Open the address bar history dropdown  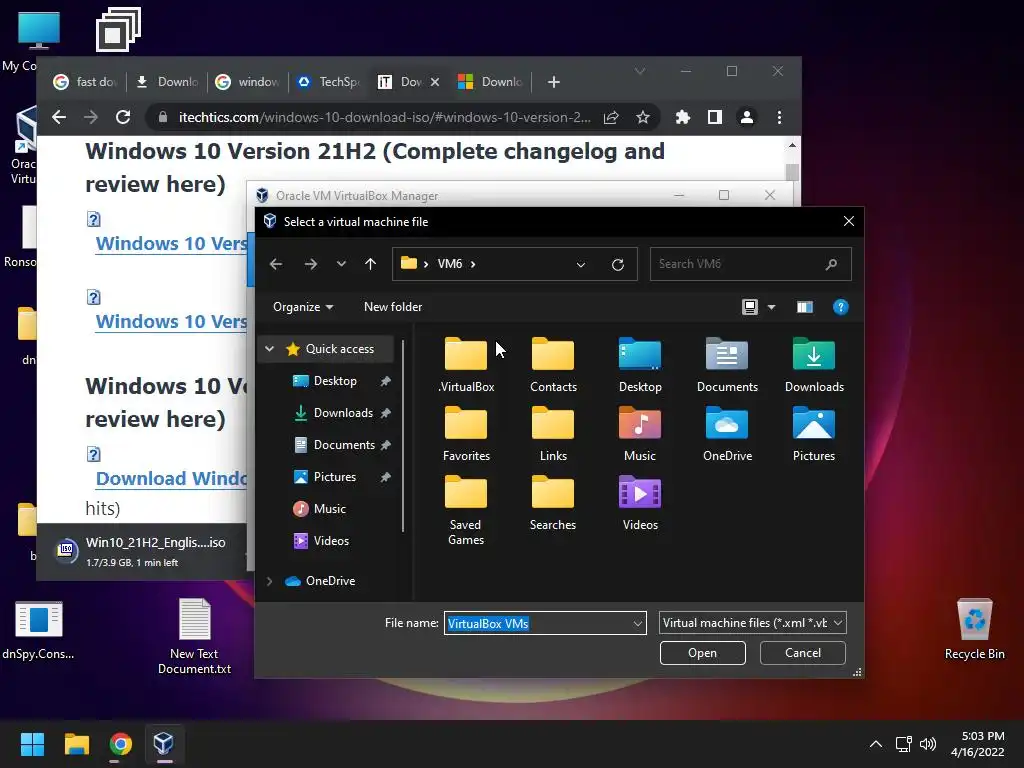tap(581, 264)
